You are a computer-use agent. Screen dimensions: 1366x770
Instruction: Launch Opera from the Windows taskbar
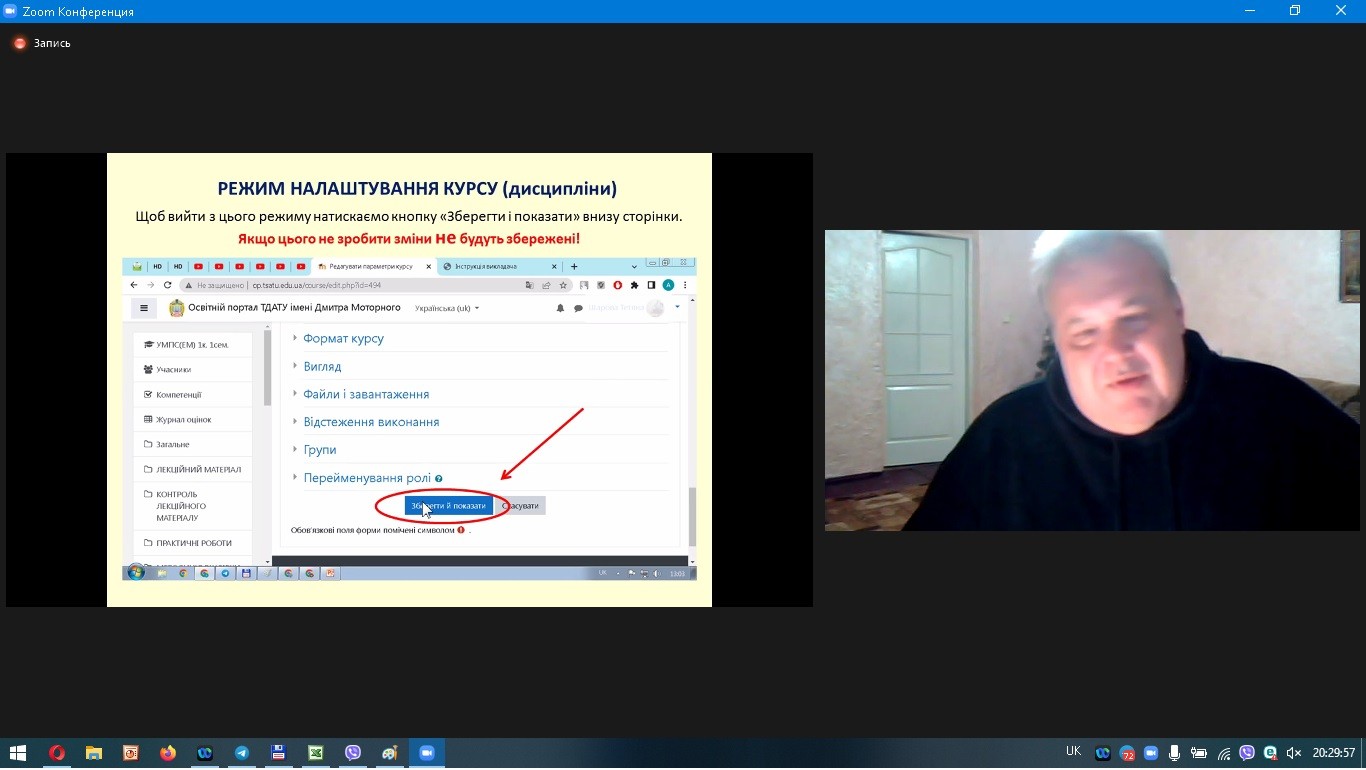pos(57,753)
